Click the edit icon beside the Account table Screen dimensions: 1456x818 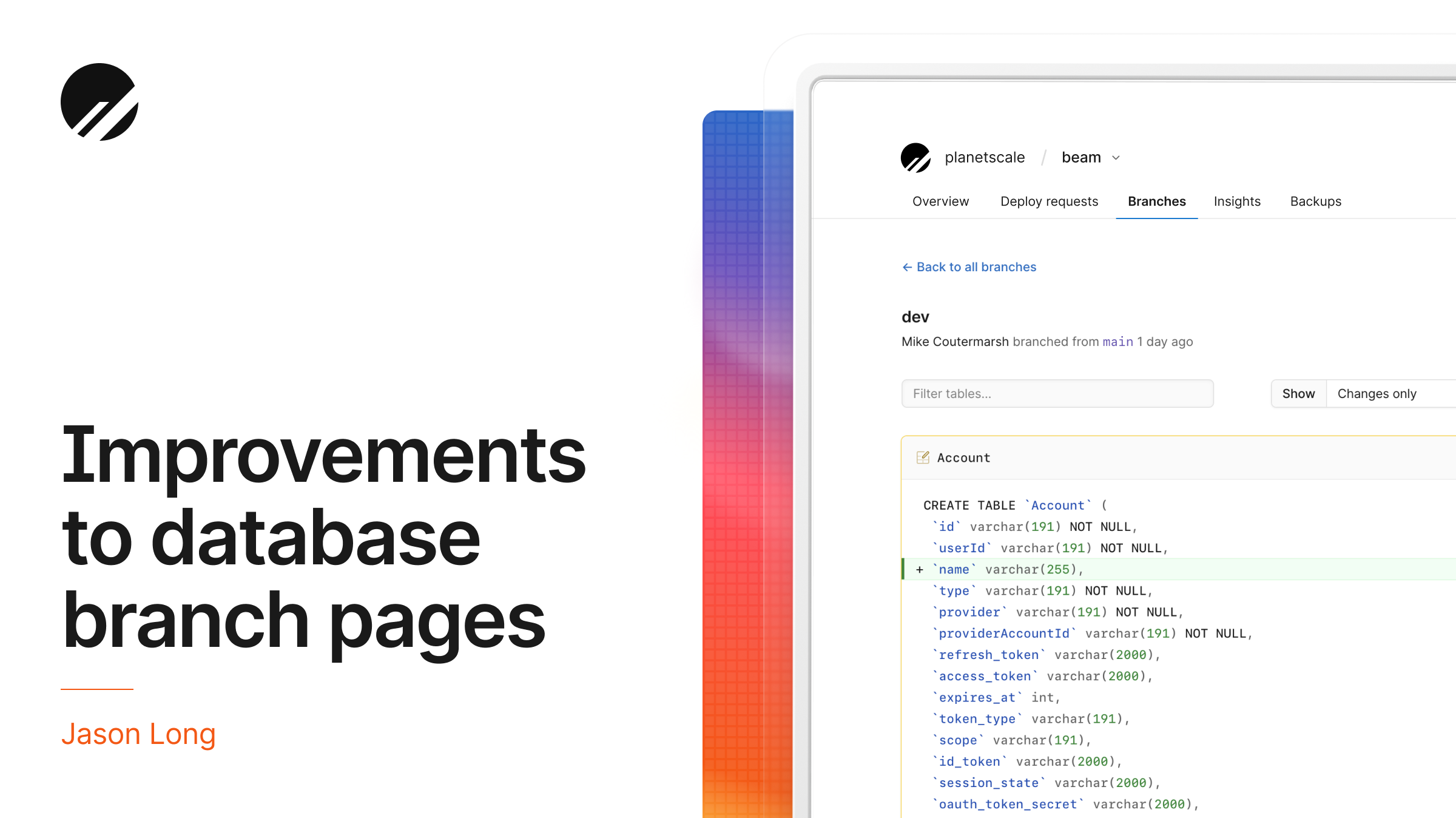[x=923, y=458]
